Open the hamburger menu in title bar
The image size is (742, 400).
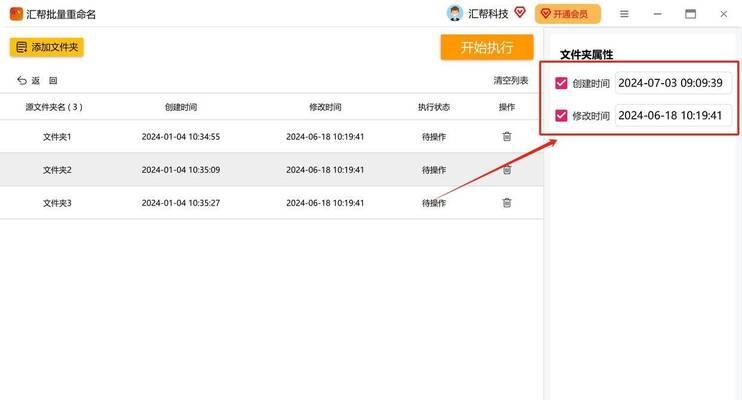click(624, 14)
